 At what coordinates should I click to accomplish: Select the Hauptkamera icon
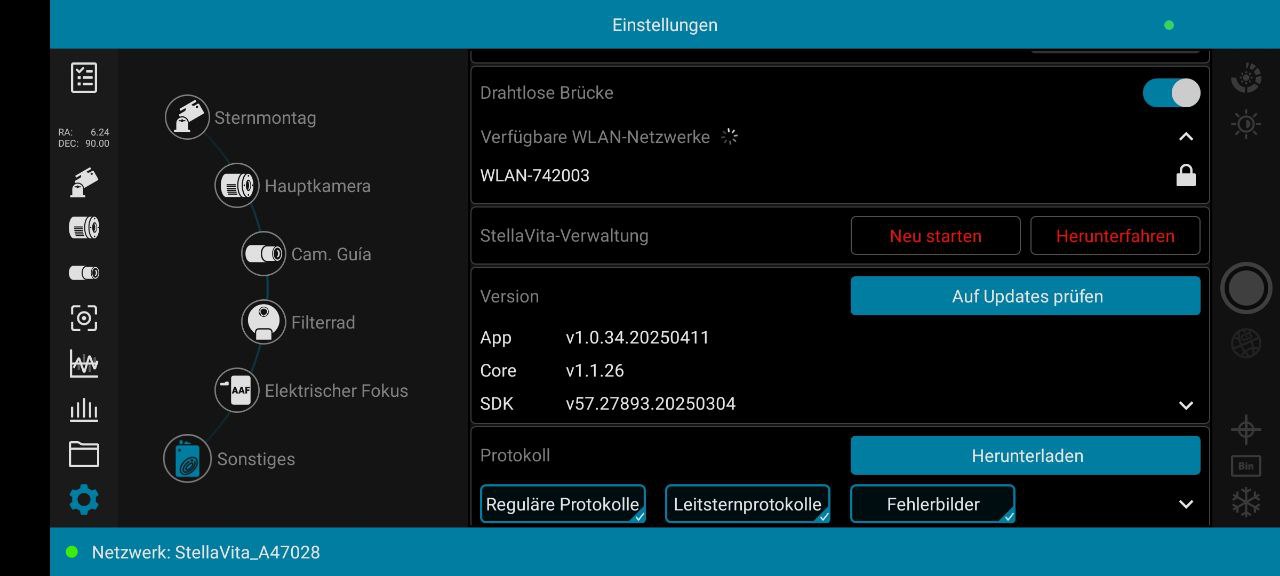click(237, 186)
